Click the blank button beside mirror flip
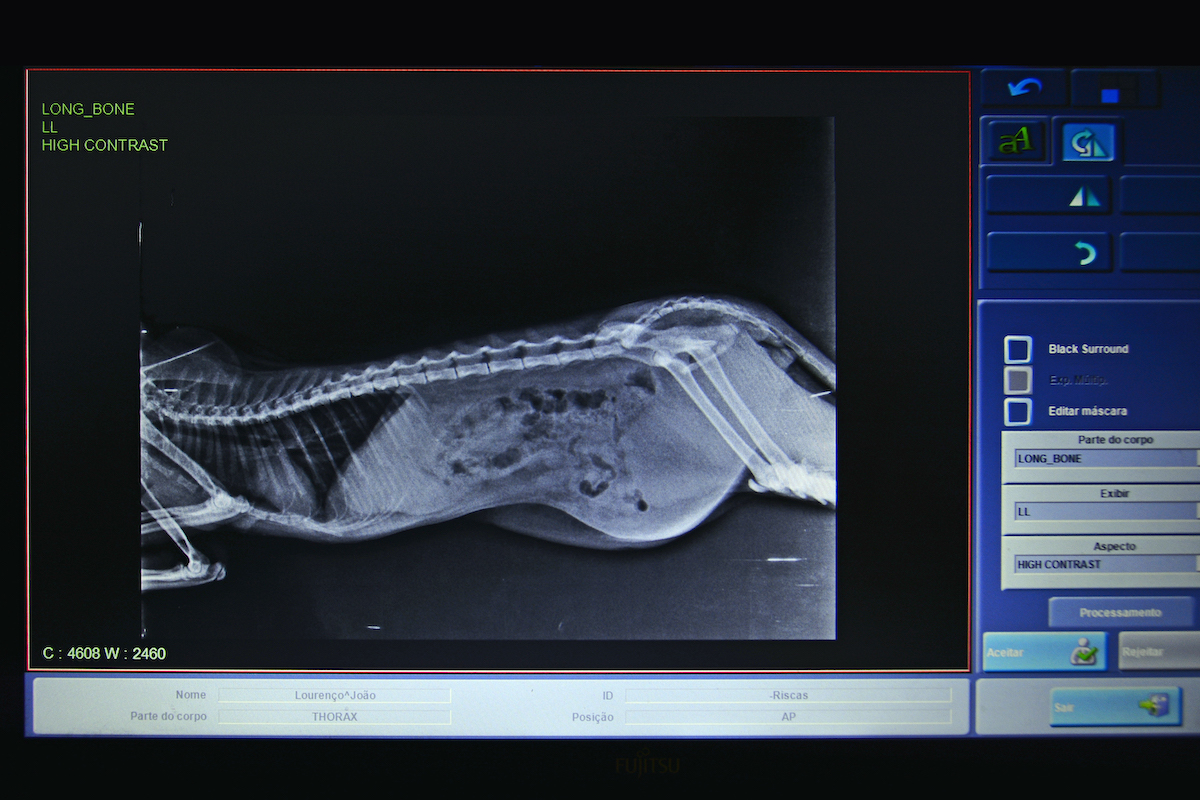Image resolution: width=1200 pixels, height=800 pixels. [x=1160, y=196]
